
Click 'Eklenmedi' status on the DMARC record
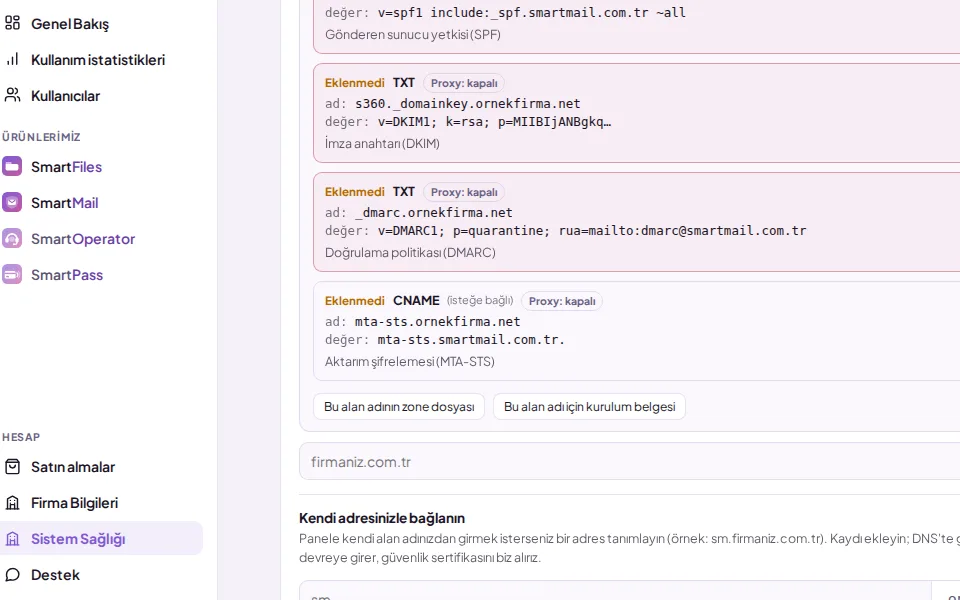click(x=354, y=192)
